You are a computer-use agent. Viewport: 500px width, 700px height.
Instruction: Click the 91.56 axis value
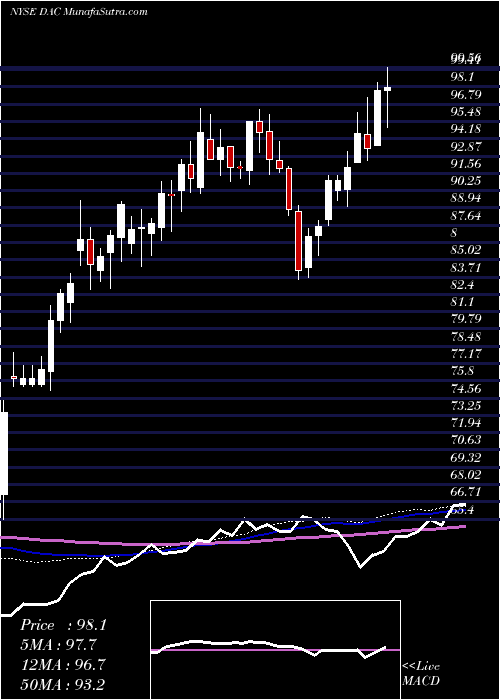(x=466, y=163)
